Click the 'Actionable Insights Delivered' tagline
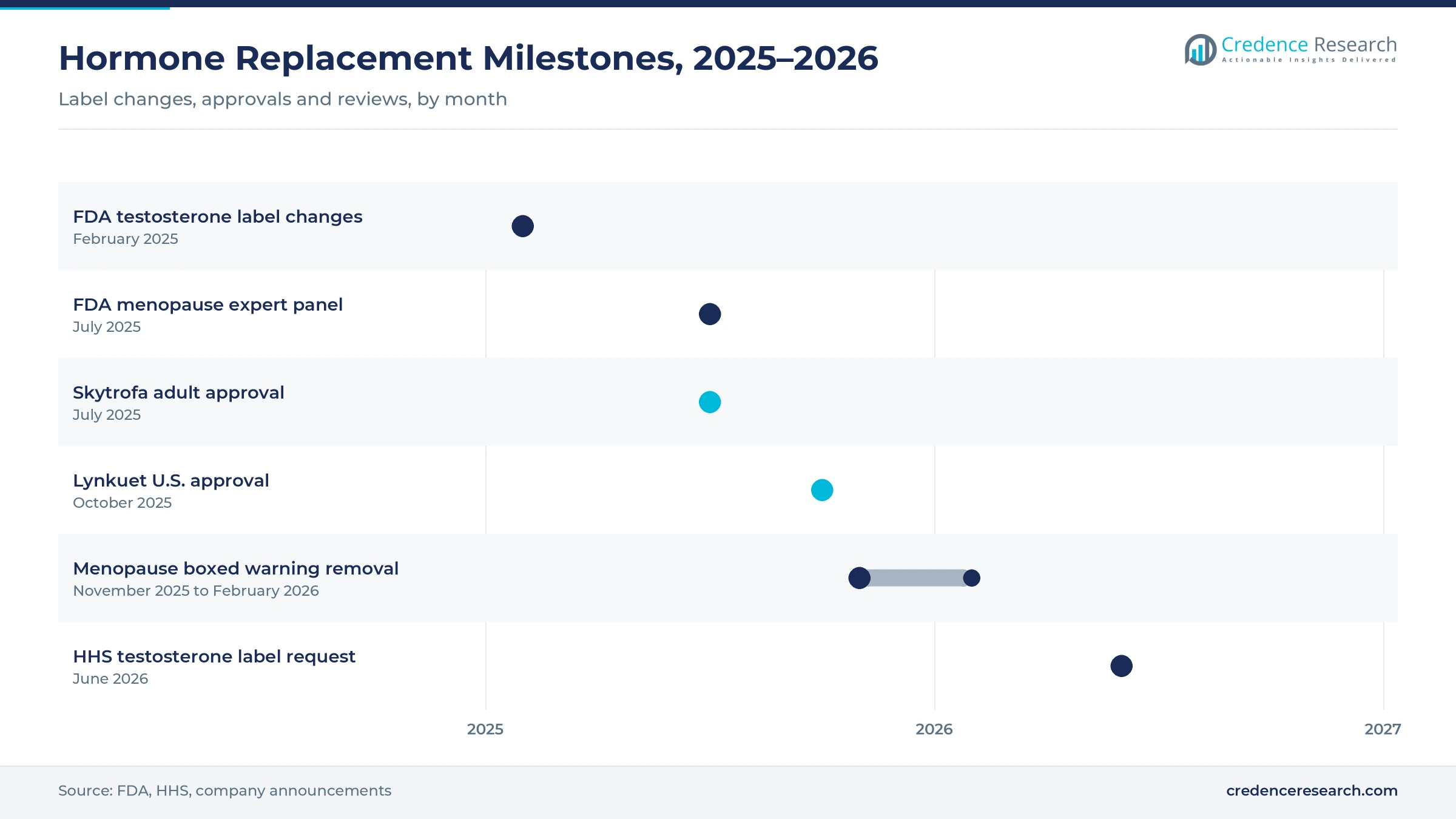Image resolution: width=1456 pixels, height=819 pixels. click(1309, 60)
